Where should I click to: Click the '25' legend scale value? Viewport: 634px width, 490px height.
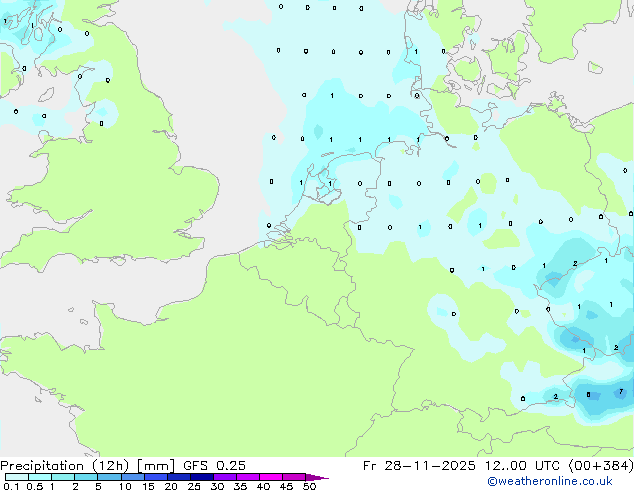[194, 486]
